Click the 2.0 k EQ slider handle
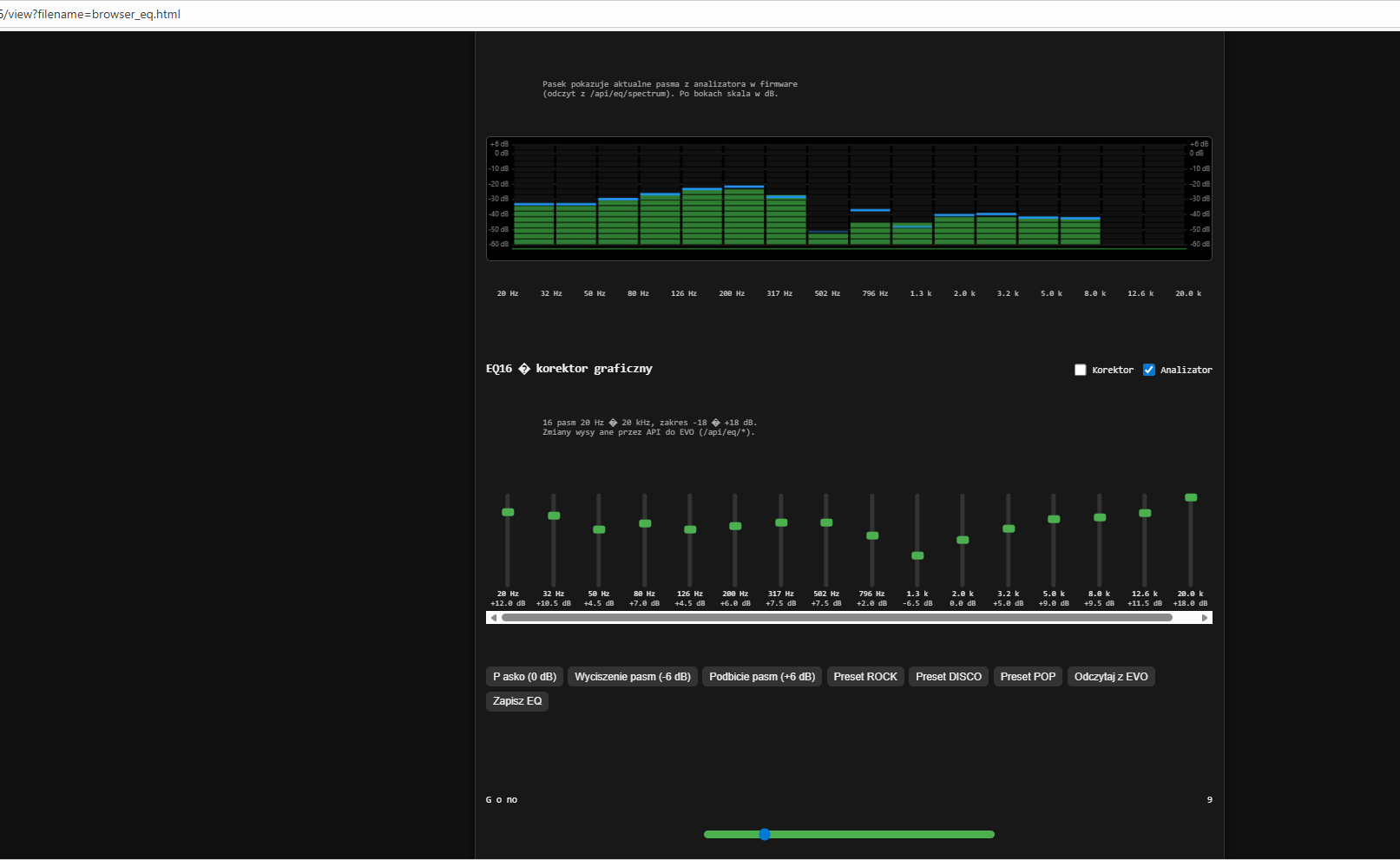Image resolution: width=1400 pixels, height=860 pixels. click(x=963, y=540)
